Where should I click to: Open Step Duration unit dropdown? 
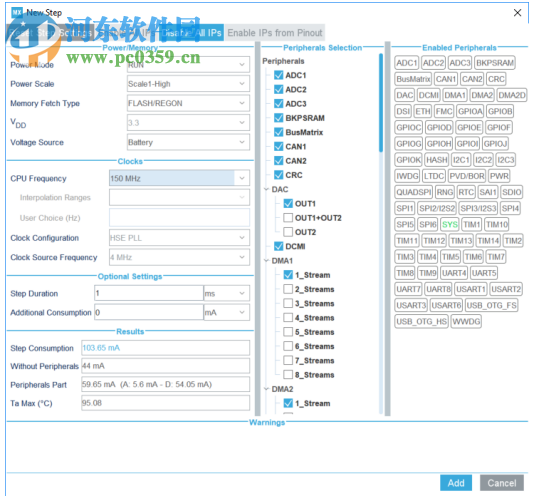pyautogui.click(x=227, y=294)
